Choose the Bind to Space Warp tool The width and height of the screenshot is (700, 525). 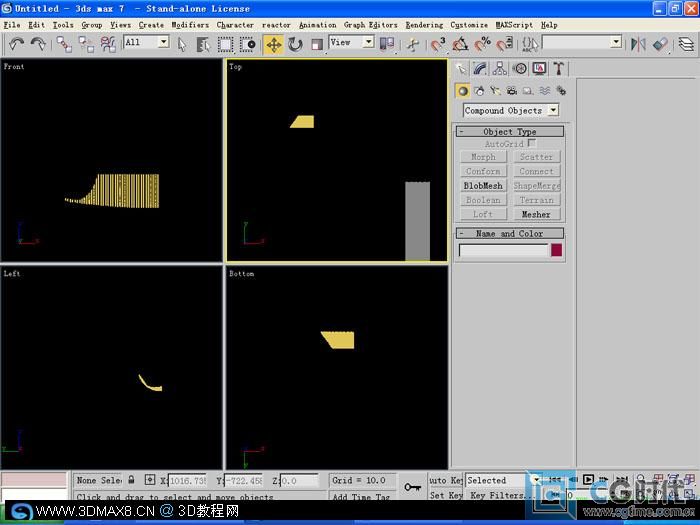[x=108, y=44]
